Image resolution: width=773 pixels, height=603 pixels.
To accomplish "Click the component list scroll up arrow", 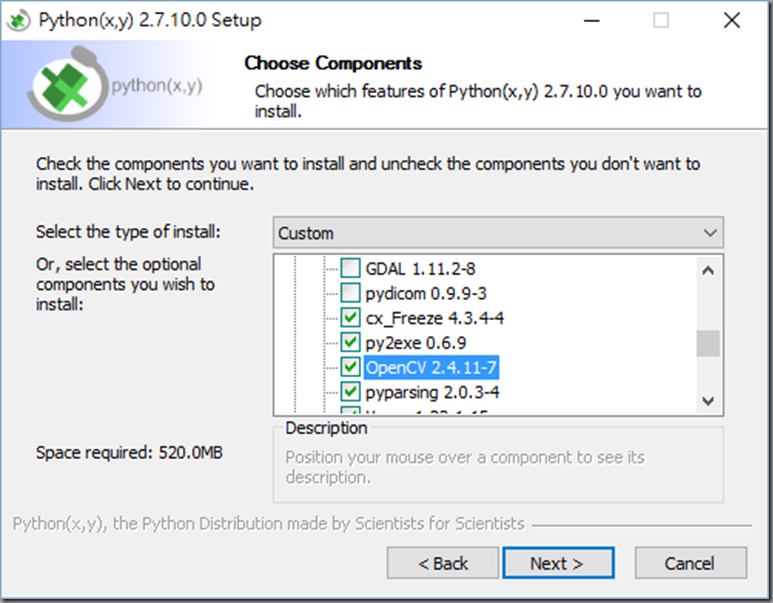I will (708, 270).
